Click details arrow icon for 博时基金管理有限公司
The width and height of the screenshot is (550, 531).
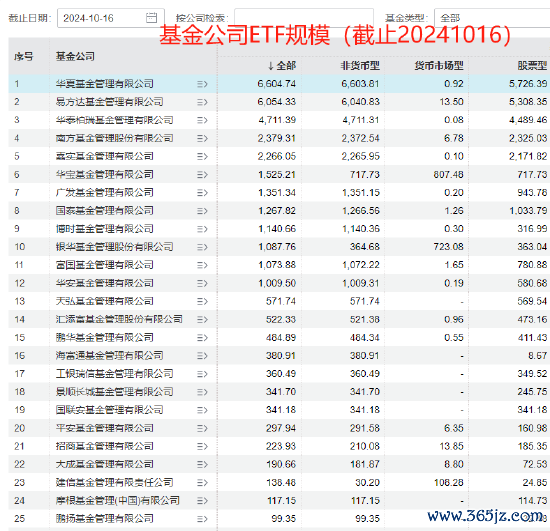click(202, 229)
